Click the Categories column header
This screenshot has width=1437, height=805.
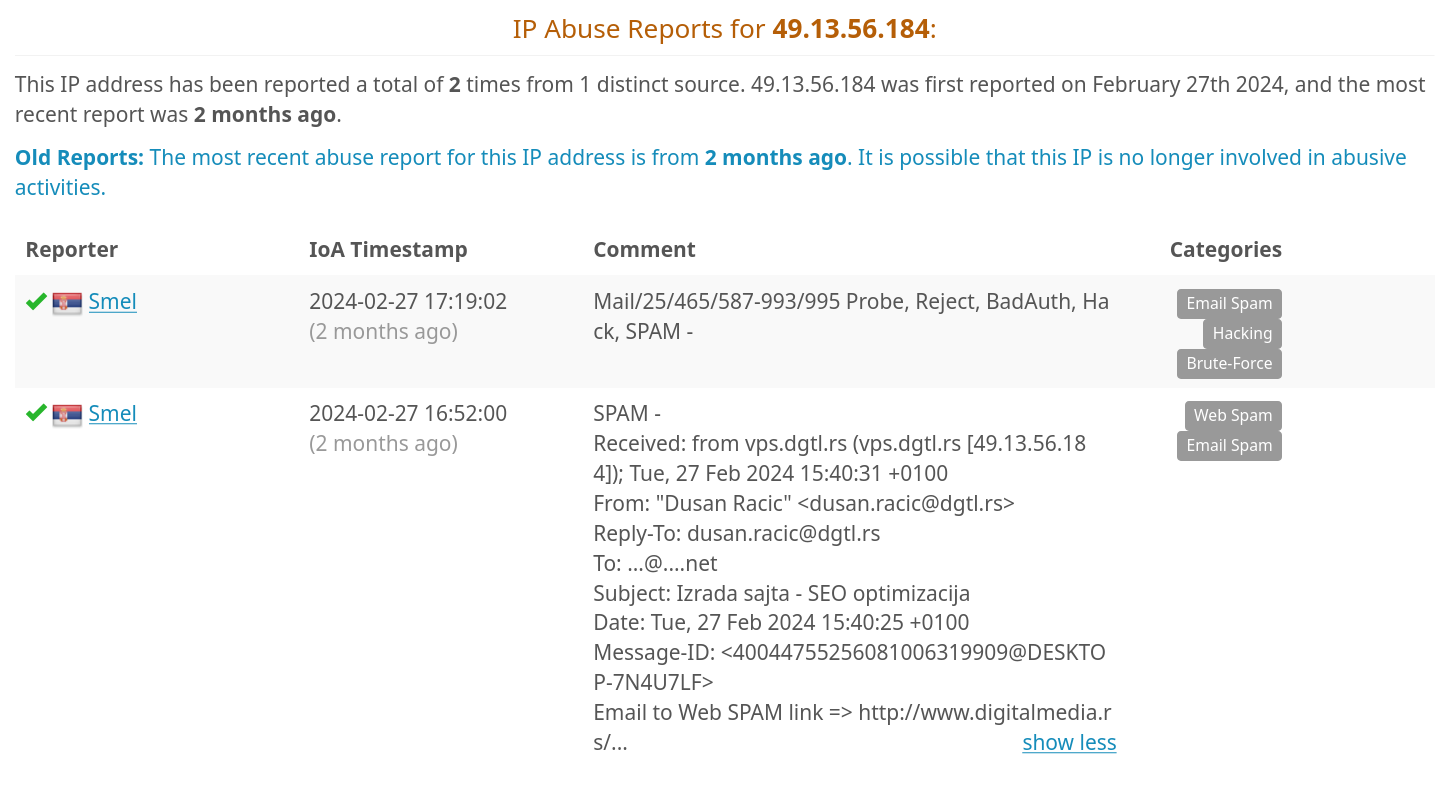(x=1226, y=250)
